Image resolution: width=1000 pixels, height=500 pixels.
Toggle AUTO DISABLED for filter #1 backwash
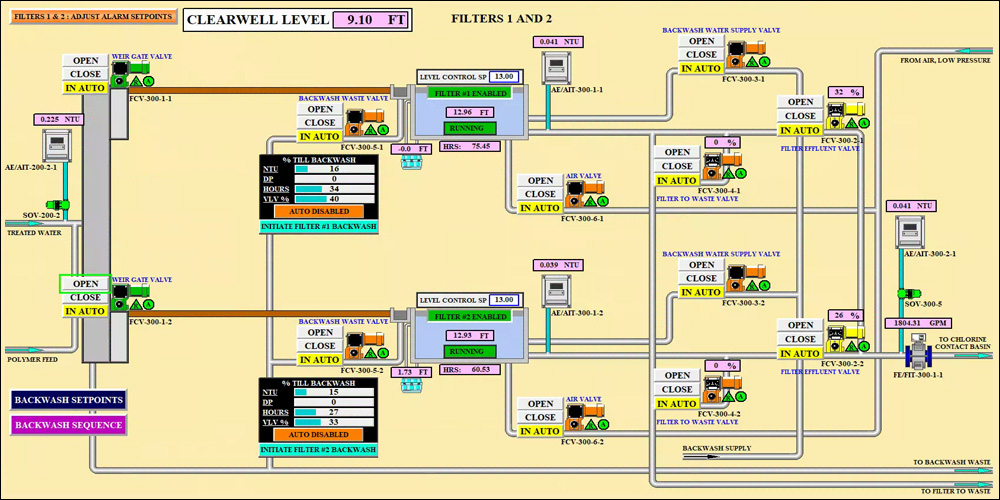tap(319, 211)
